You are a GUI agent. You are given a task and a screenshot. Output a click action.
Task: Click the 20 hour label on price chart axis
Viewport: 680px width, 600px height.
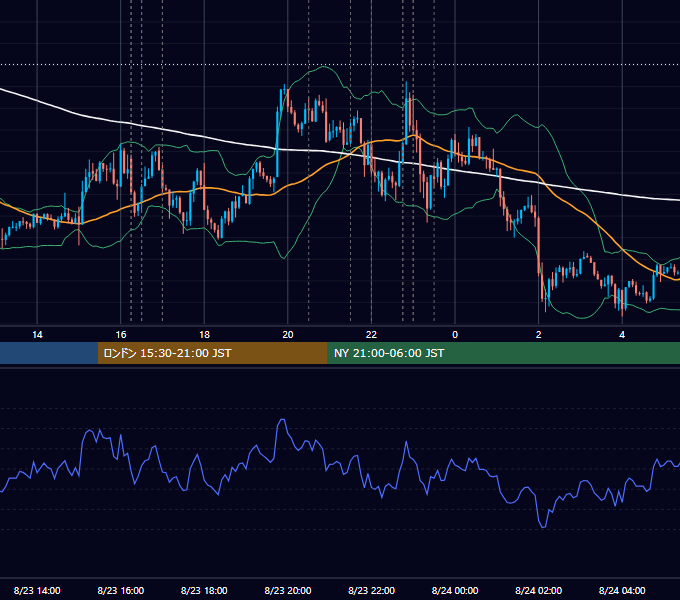coord(288,335)
